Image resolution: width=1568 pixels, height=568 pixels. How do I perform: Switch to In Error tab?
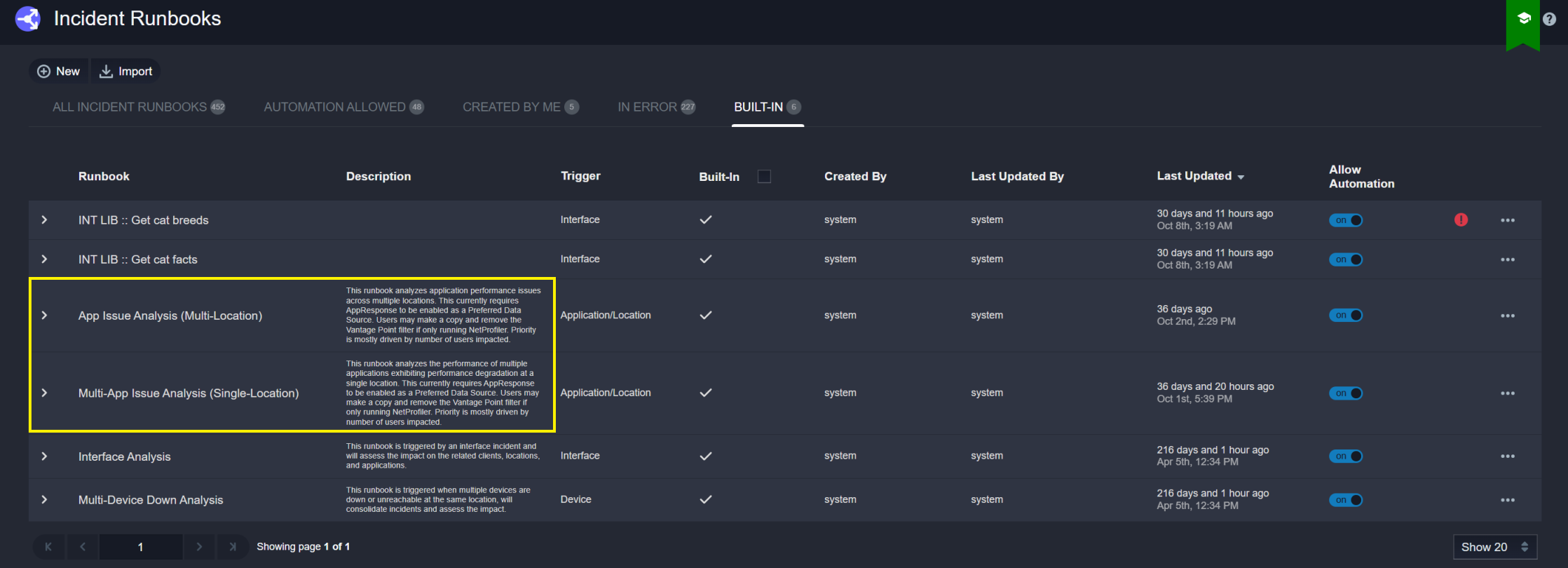[657, 107]
